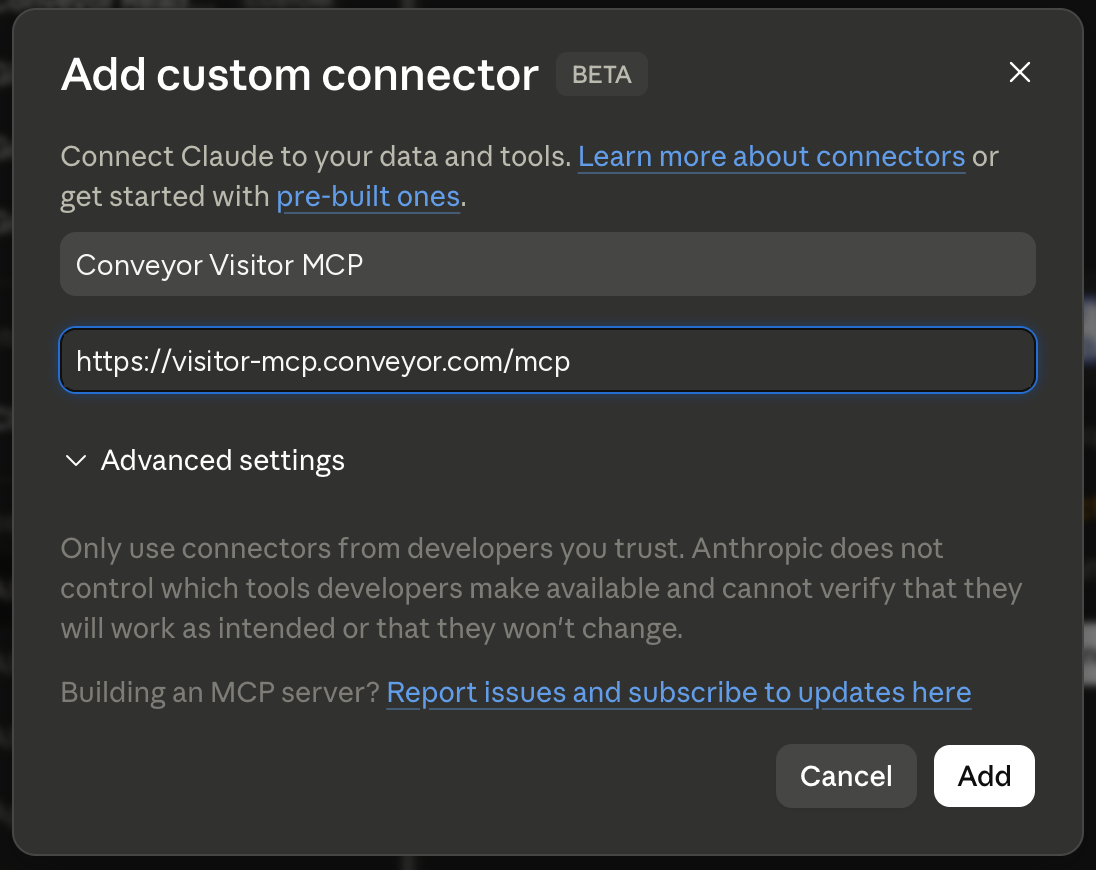
Task: Click the word MCP in the name field
Action: [333, 266]
